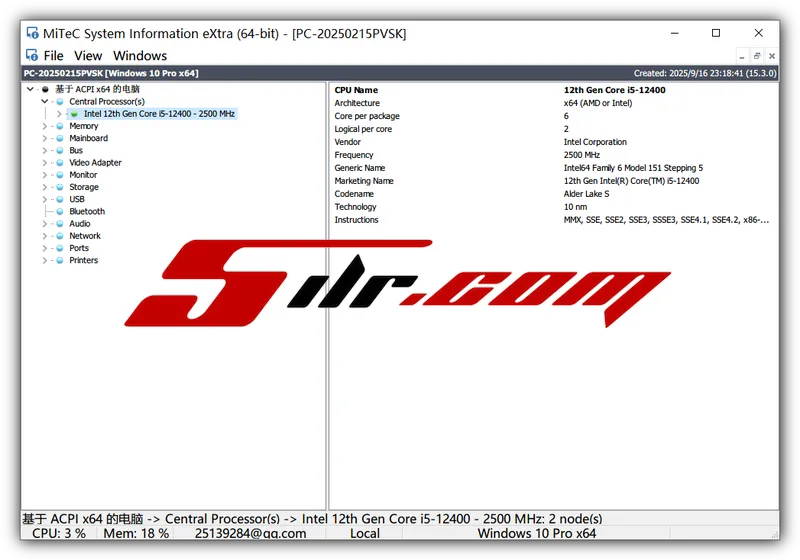Click the Intel Corporation value
This screenshot has width=800, height=560.
(595, 142)
